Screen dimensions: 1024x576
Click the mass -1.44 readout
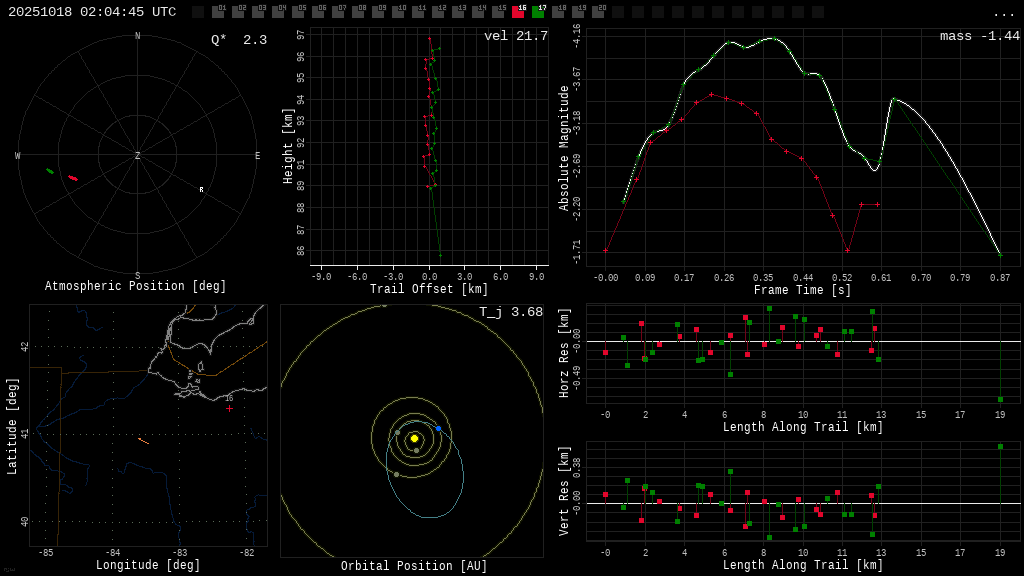(x=979, y=36)
